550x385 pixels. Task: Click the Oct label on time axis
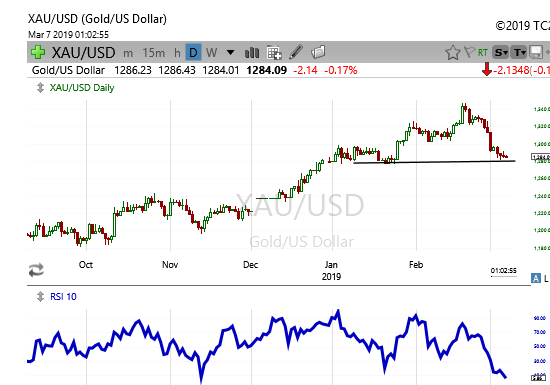(x=86, y=265)
